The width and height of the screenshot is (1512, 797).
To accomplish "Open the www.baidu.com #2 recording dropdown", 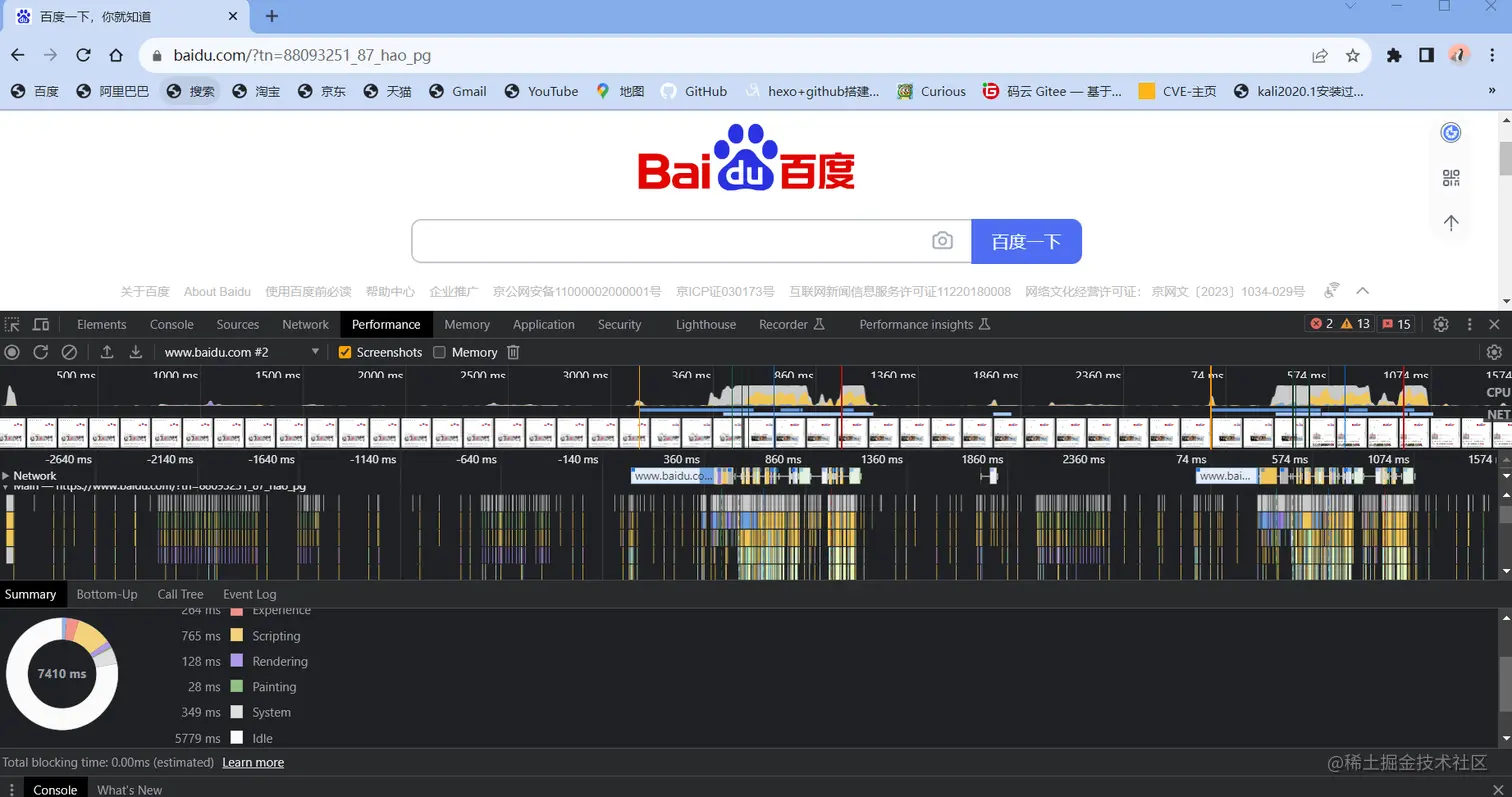I will click(x=241, y=352).
